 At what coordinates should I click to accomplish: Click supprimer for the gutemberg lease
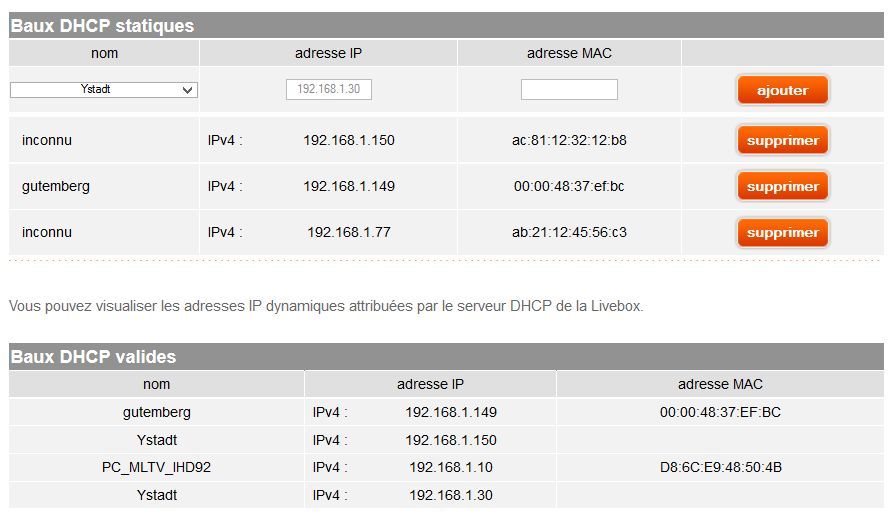pos(783,187)
